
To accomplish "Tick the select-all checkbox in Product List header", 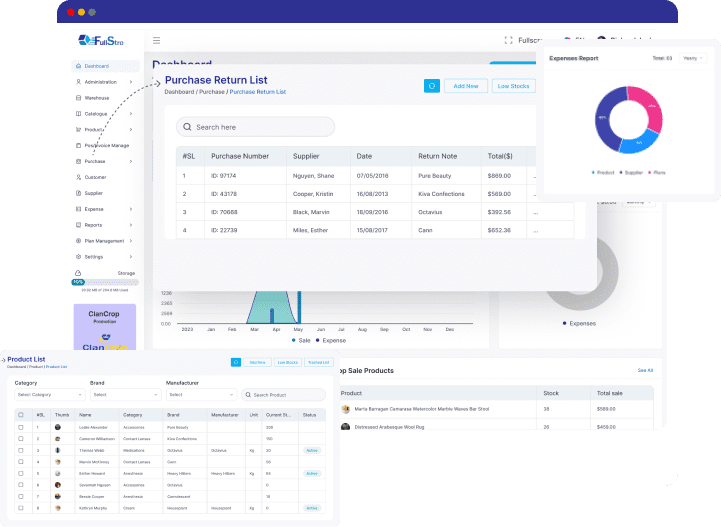I will coord(21,414).
